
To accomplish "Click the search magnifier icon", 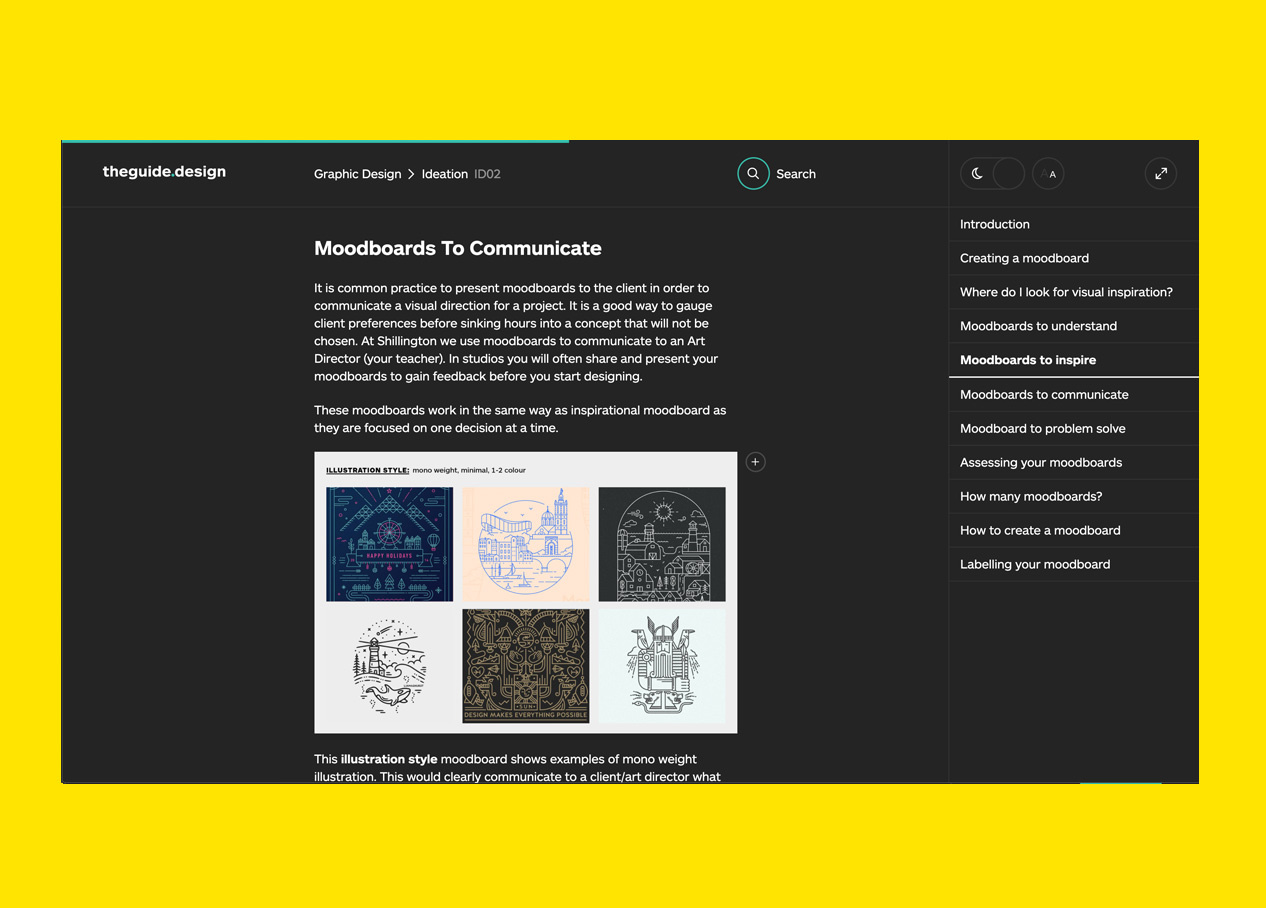I will point(753,173).
